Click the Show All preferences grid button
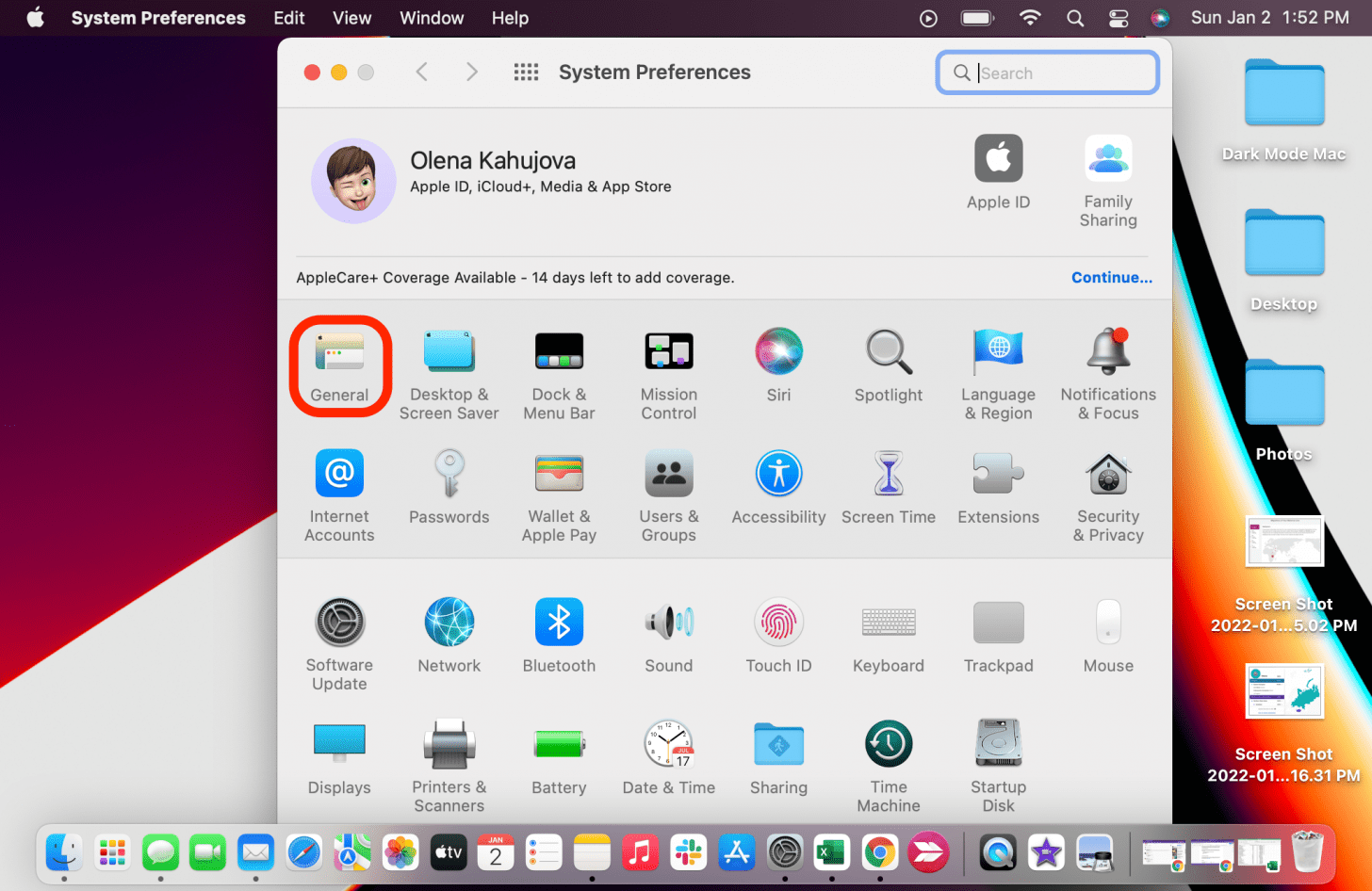 click(526, 72)
